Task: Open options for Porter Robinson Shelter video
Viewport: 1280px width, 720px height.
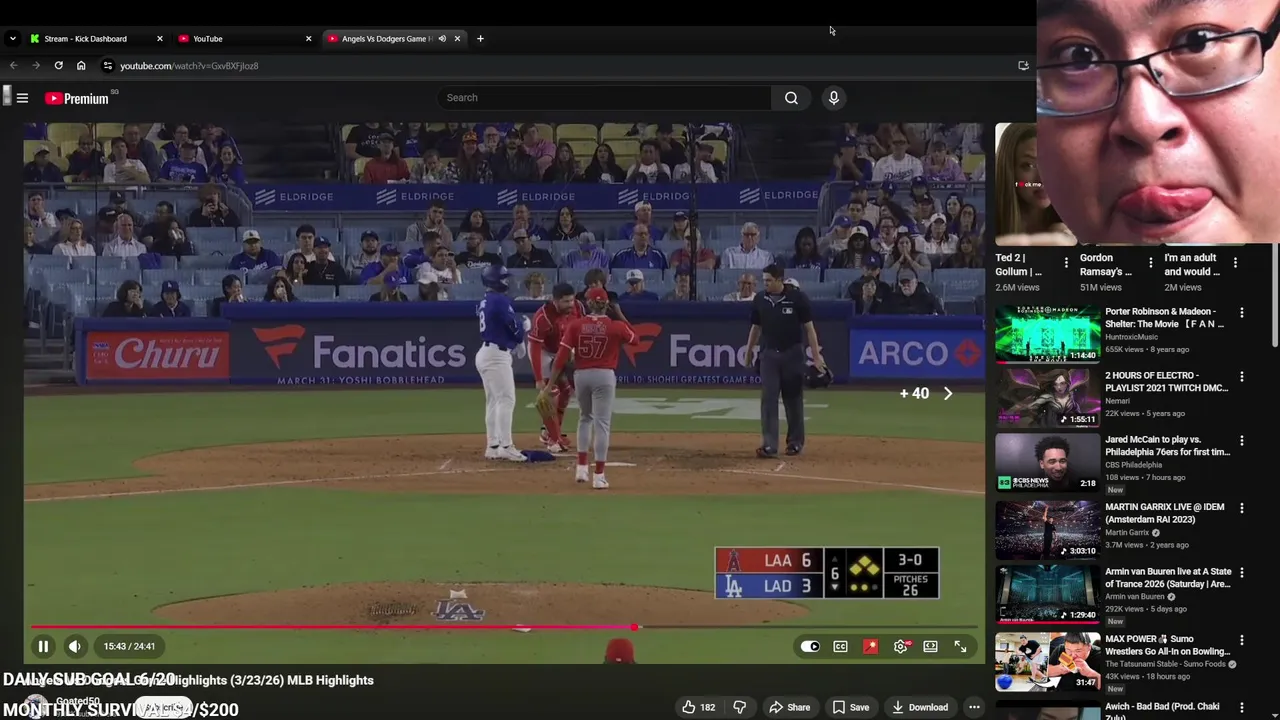Action: coord(1242,313)
